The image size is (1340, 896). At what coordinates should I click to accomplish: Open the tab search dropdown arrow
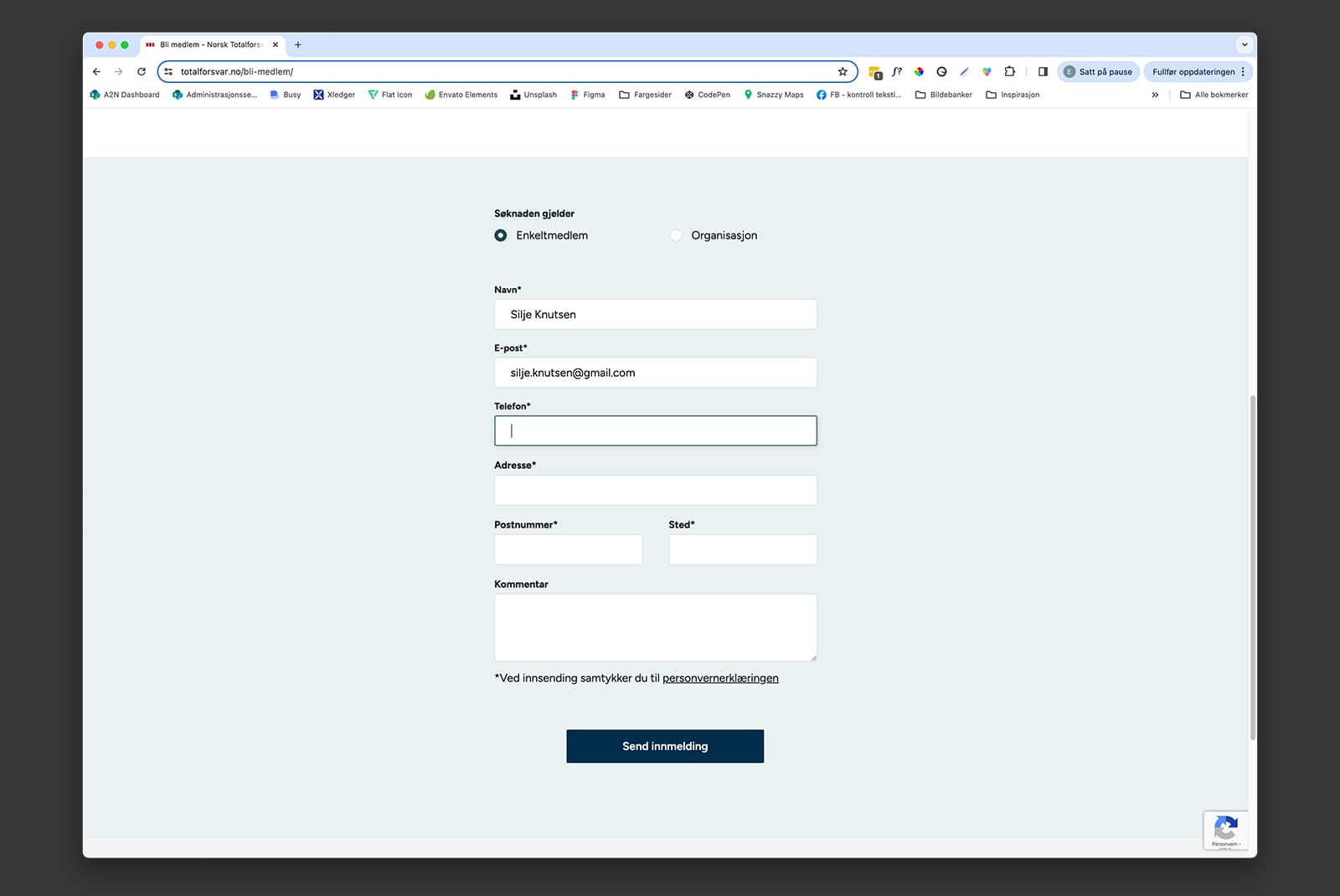[1245, 45]
